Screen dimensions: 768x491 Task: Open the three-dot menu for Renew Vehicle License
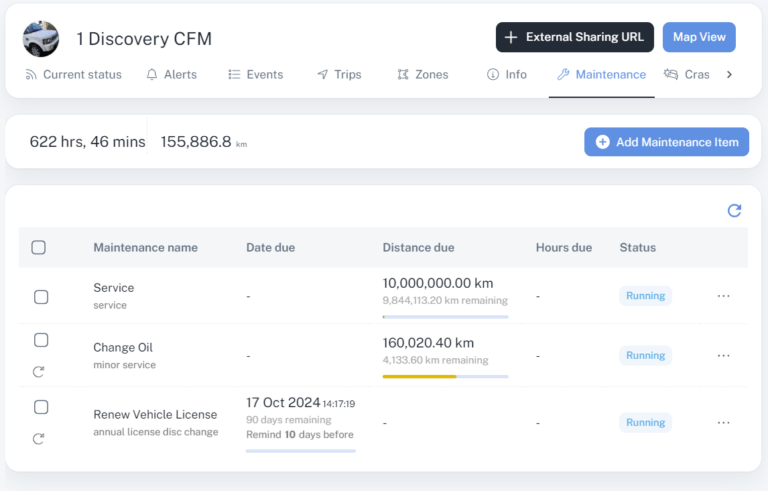(724, 423)
